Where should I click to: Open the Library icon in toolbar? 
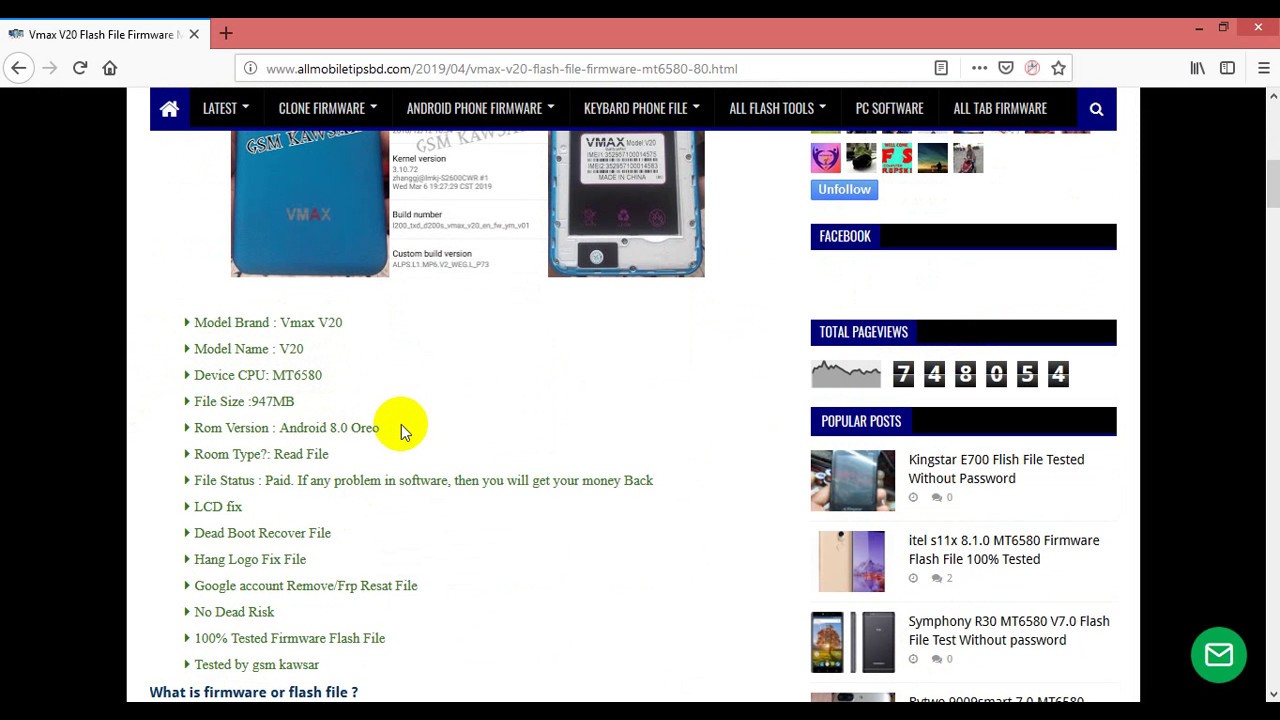(1197, 68)
